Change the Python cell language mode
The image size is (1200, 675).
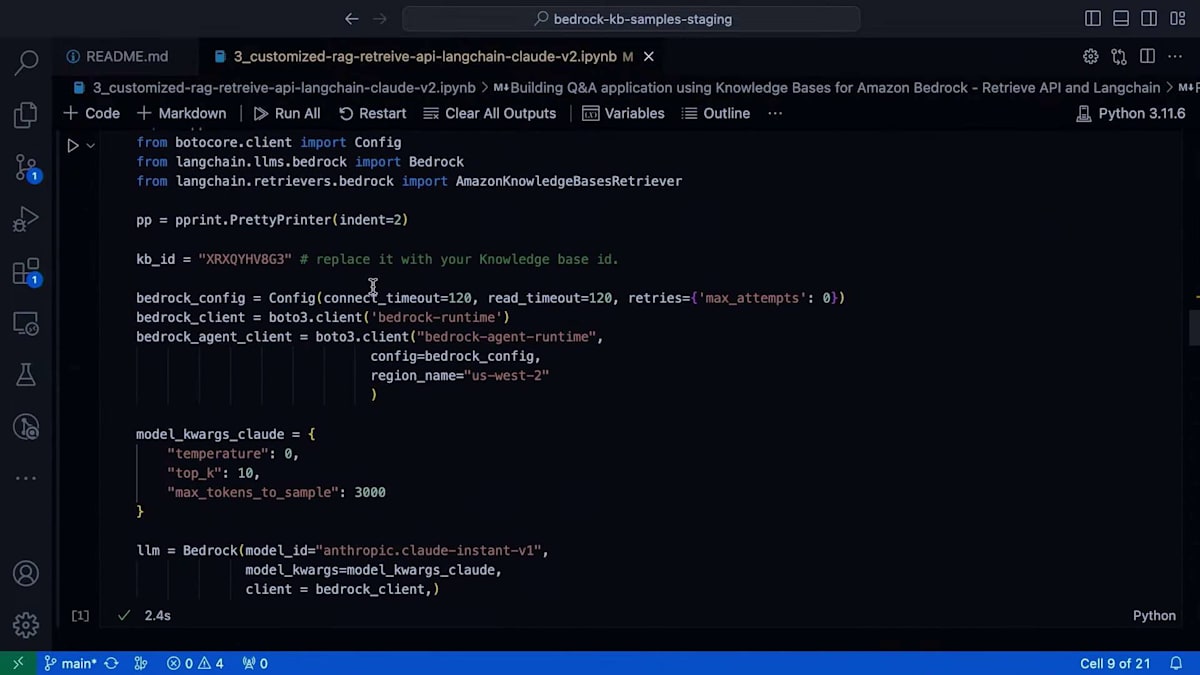click(1154, 615)
